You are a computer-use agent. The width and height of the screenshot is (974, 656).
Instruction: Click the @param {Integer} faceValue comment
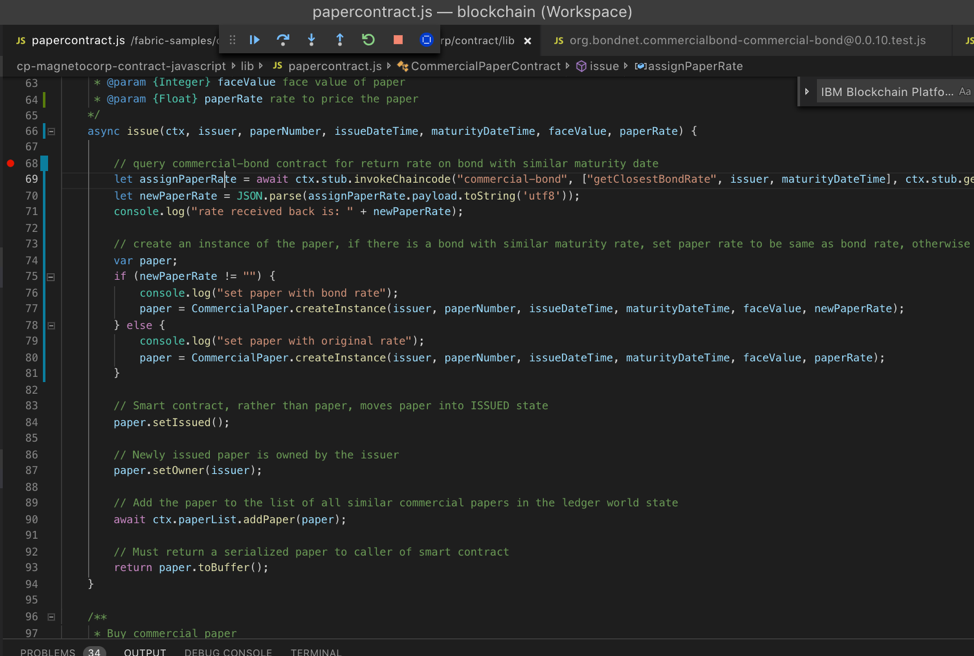(x=249, y=82)
